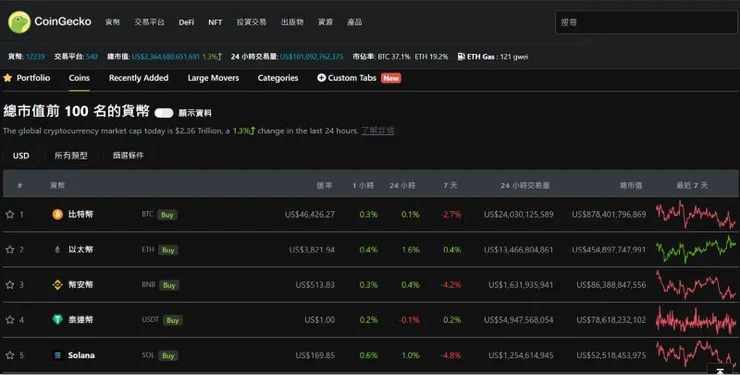Click the Portfolio star icon
Viewport: 740px width, 375px height.
pos(8,78)
